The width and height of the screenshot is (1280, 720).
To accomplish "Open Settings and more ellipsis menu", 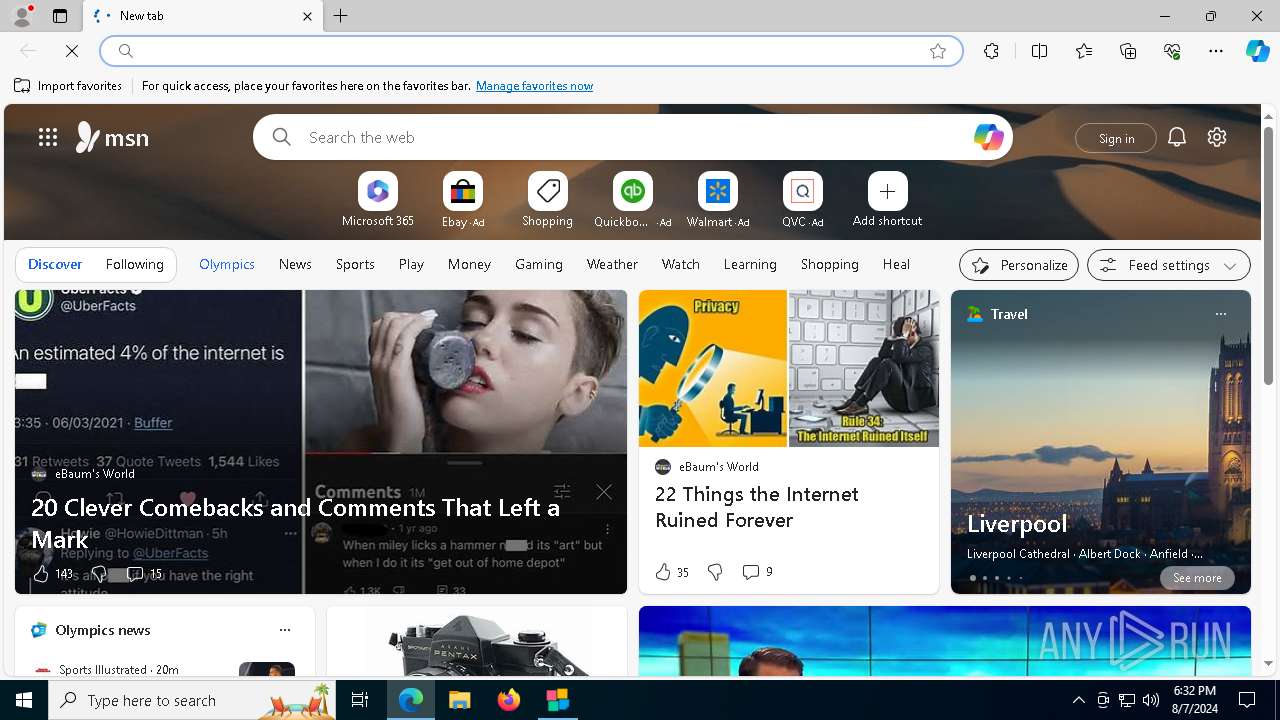I will click(1216, 51).
